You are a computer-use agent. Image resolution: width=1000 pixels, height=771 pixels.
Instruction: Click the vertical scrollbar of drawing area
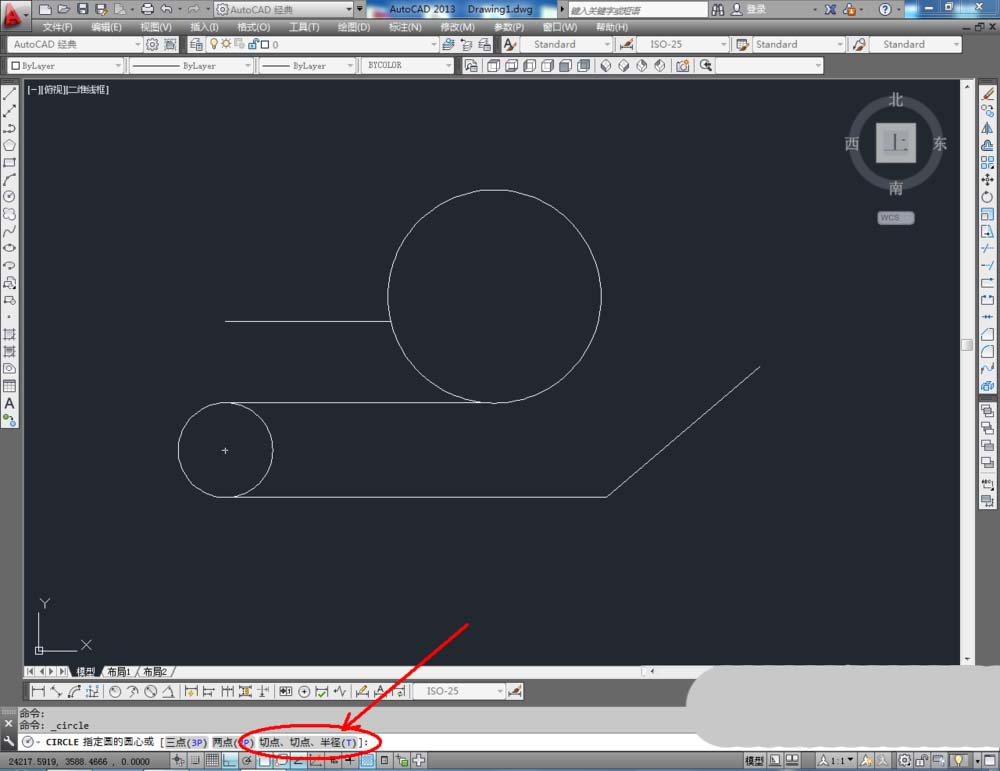tap(967, 344)
